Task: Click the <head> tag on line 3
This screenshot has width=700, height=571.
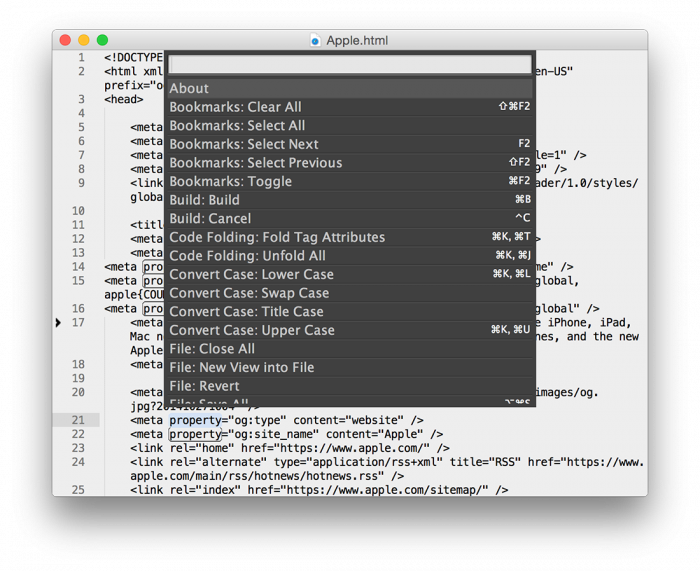Action: 124,99
